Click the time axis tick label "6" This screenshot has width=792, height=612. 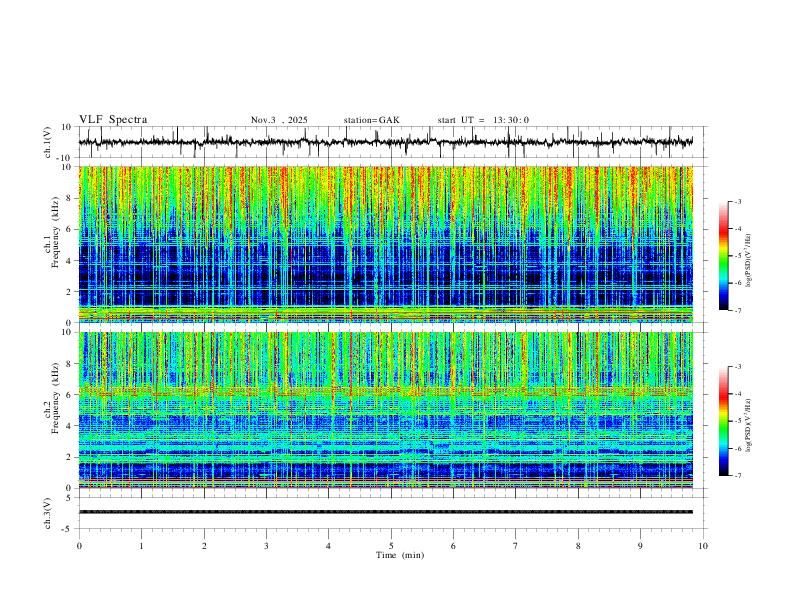[x=454, y=546]
